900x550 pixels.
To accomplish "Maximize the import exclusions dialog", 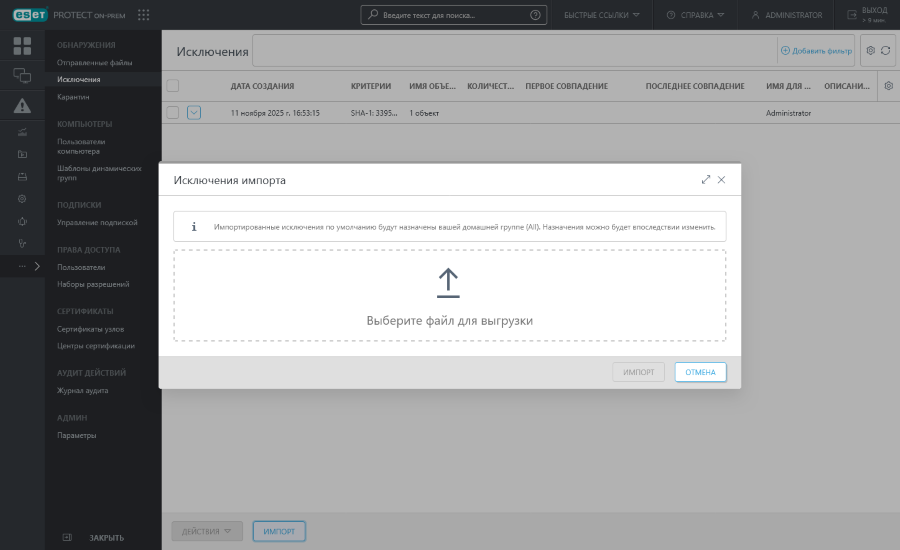I will tap(705, 180).
